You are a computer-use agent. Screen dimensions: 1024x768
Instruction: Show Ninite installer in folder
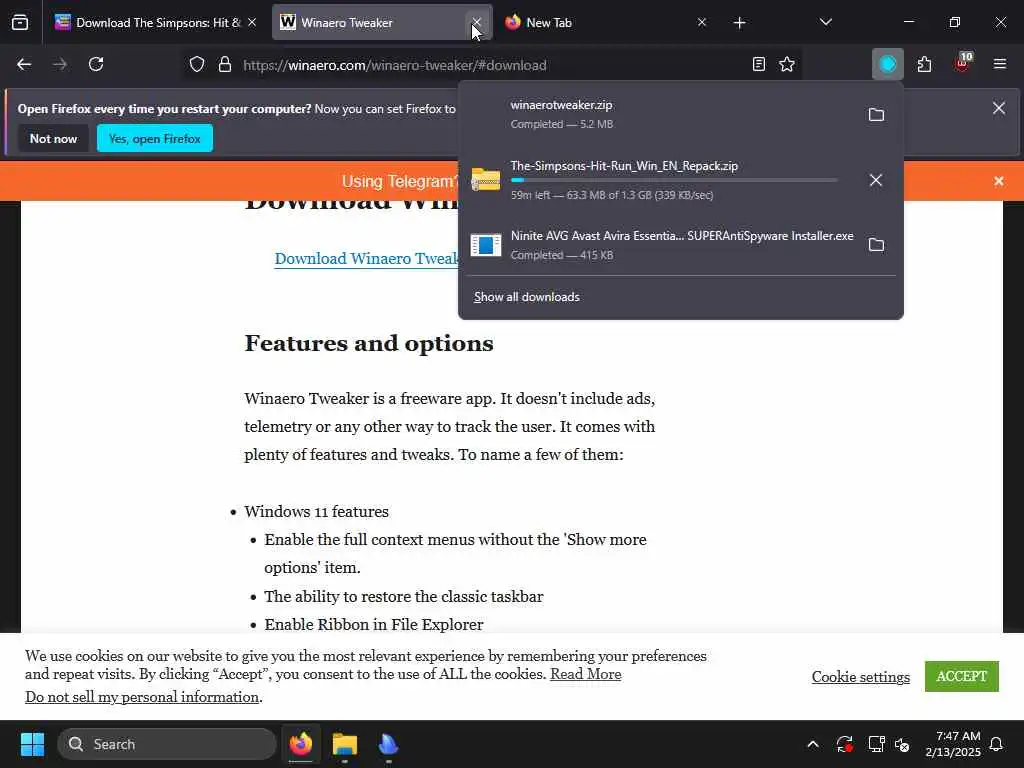[876, 245]
